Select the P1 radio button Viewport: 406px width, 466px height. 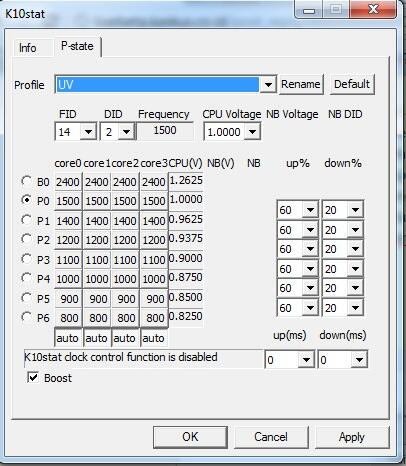coord(26,220)
